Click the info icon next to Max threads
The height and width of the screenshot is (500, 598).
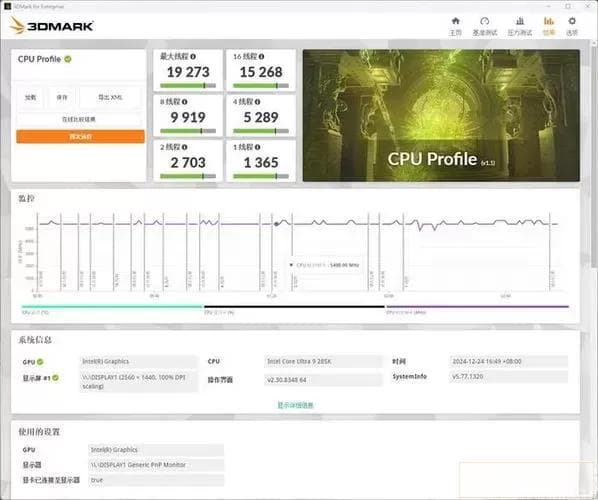pos(193,56)
